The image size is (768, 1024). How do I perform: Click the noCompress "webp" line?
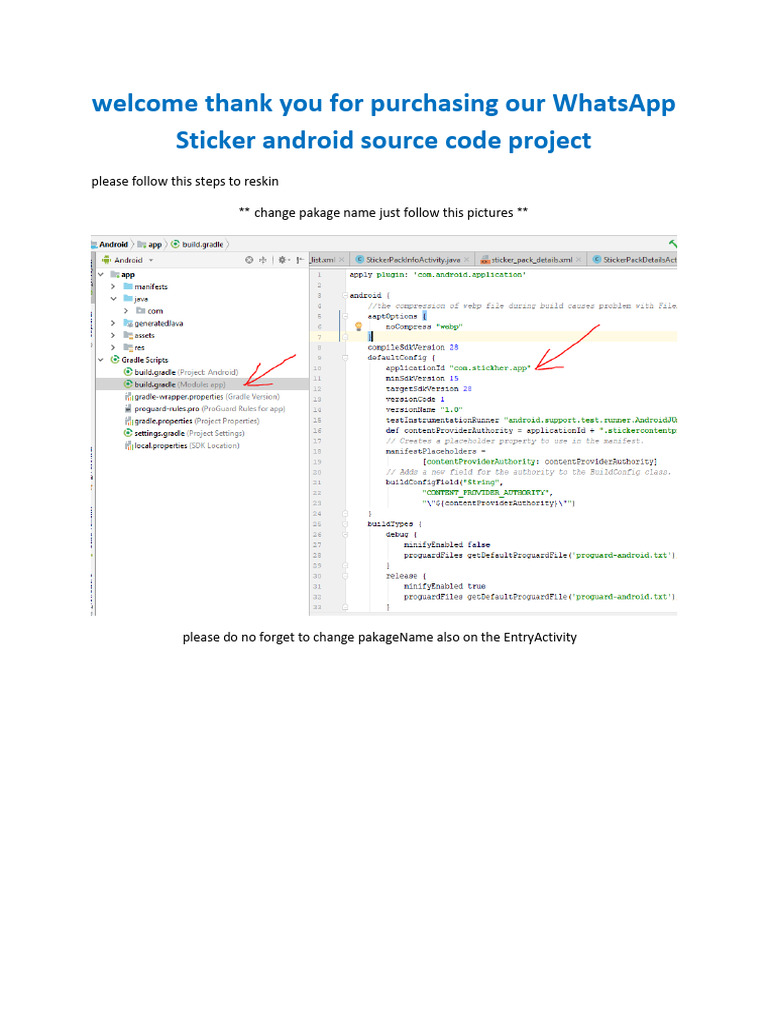click(x=424, y=327)
